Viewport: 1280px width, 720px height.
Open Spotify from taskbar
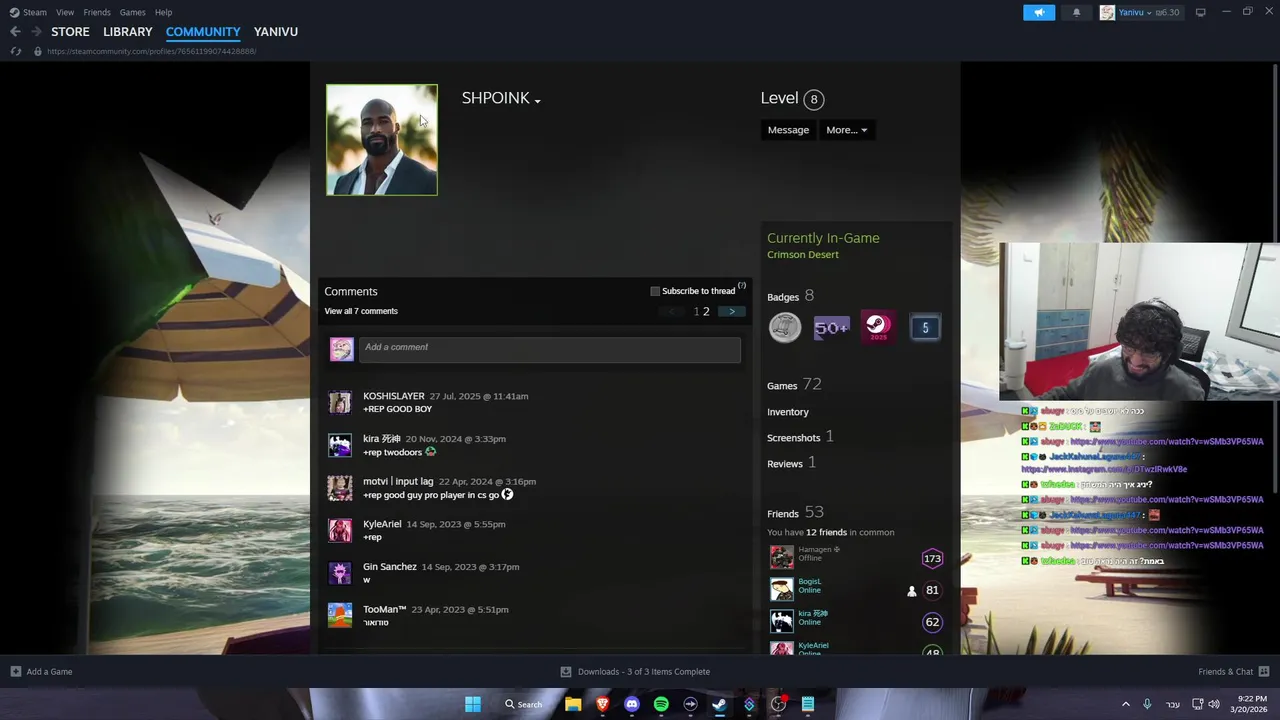click(x=661, y=704)
